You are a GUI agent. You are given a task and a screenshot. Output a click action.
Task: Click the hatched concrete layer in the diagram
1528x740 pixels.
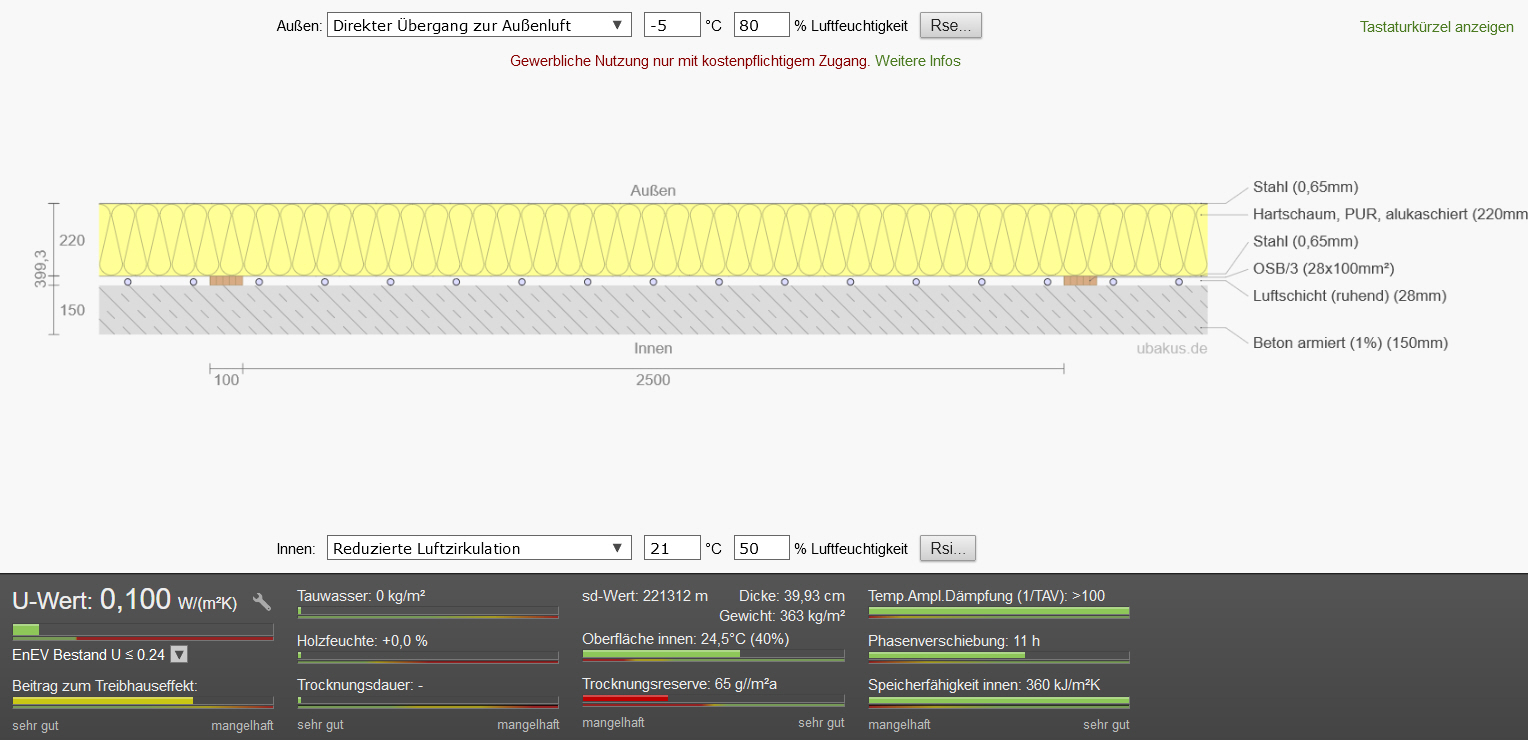[652, 311]
